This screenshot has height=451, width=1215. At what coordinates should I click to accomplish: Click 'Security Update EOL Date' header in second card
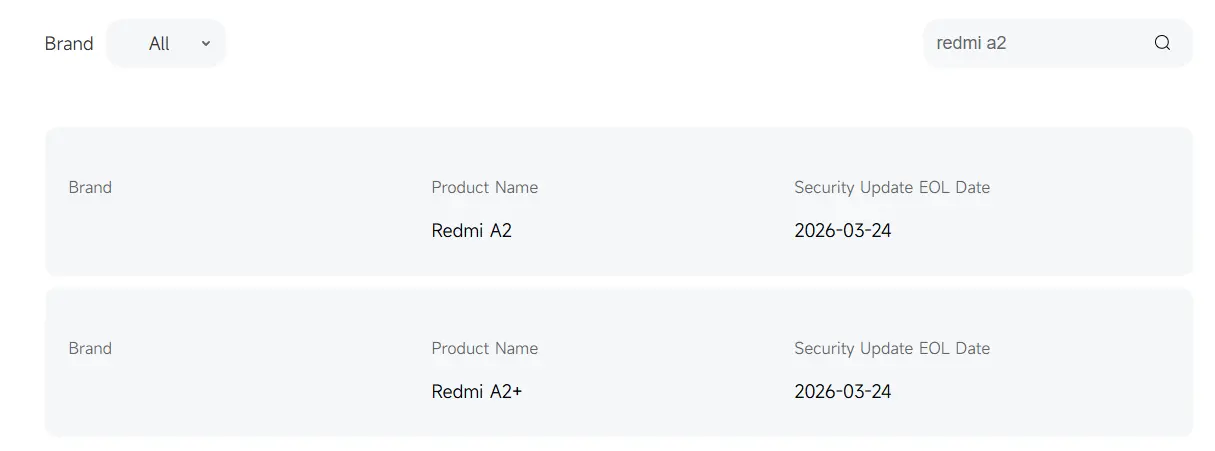[891, 348]
